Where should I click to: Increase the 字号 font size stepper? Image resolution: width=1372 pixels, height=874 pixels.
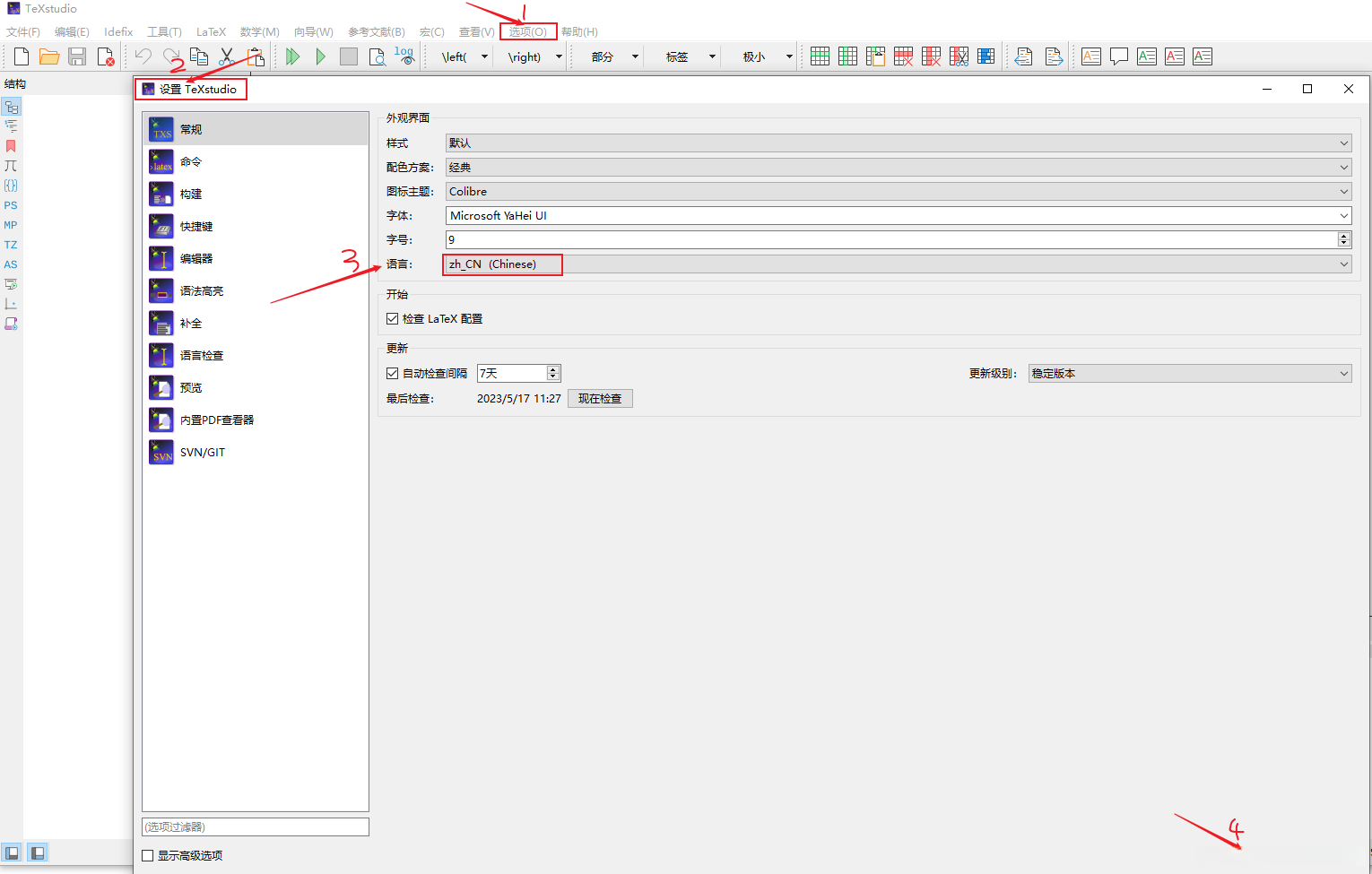pos(1344,236)
